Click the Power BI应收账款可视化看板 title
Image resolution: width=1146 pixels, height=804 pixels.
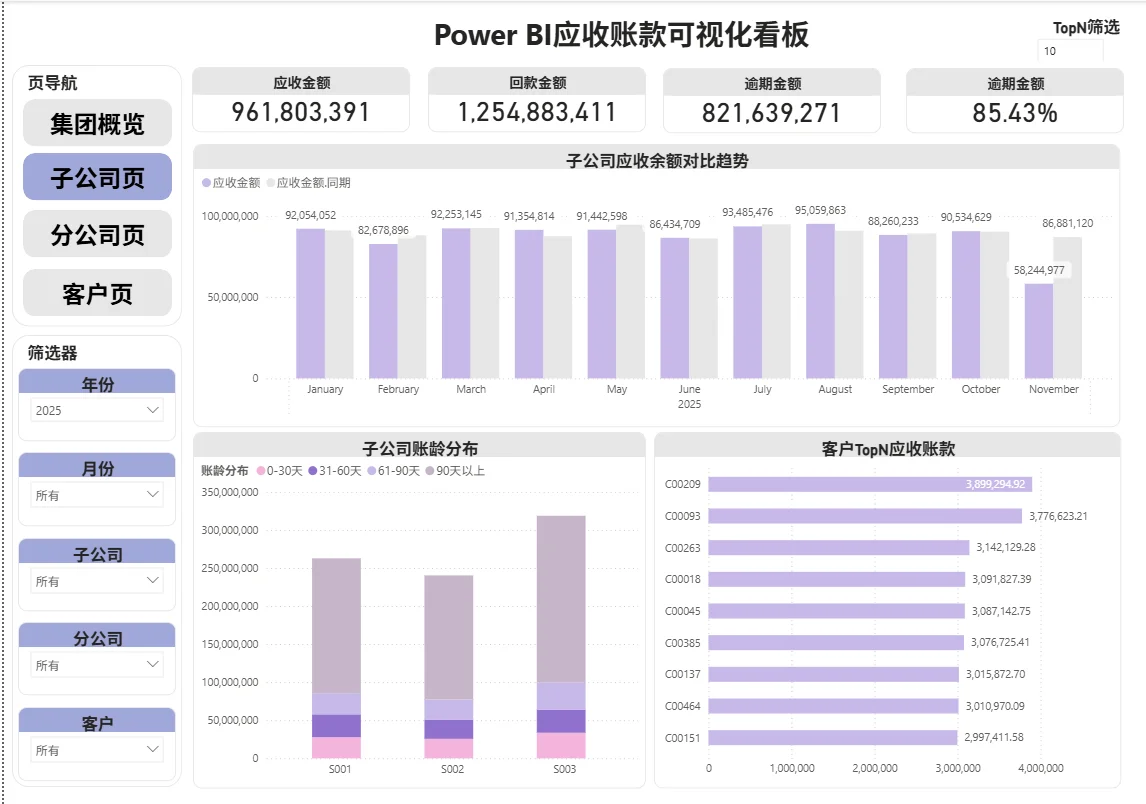point(621,34)
